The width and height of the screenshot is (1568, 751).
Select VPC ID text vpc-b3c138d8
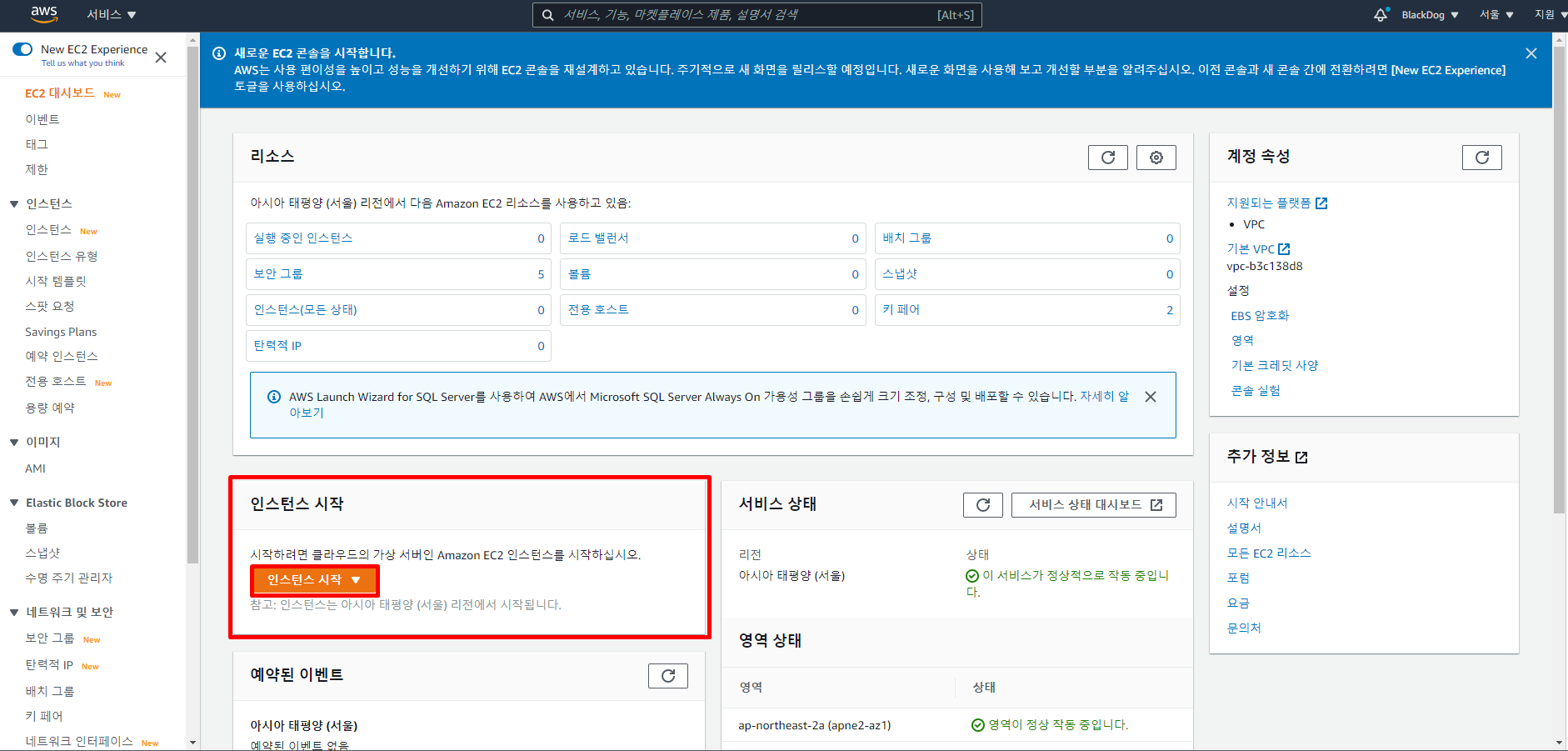[x=1264, y=267]
